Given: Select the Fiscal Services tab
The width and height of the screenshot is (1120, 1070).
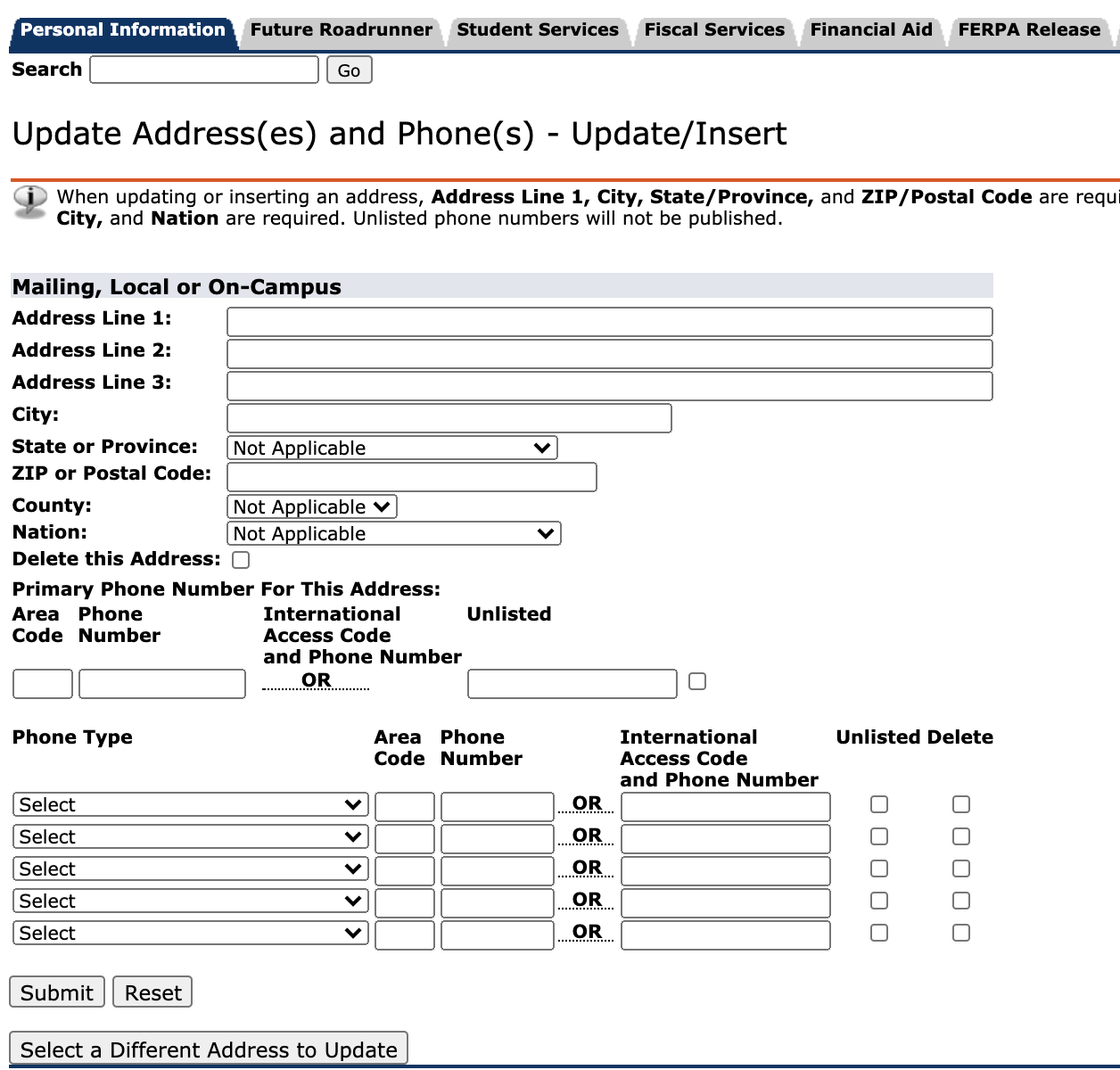Looking at the screenshot, I should [713, 29].
